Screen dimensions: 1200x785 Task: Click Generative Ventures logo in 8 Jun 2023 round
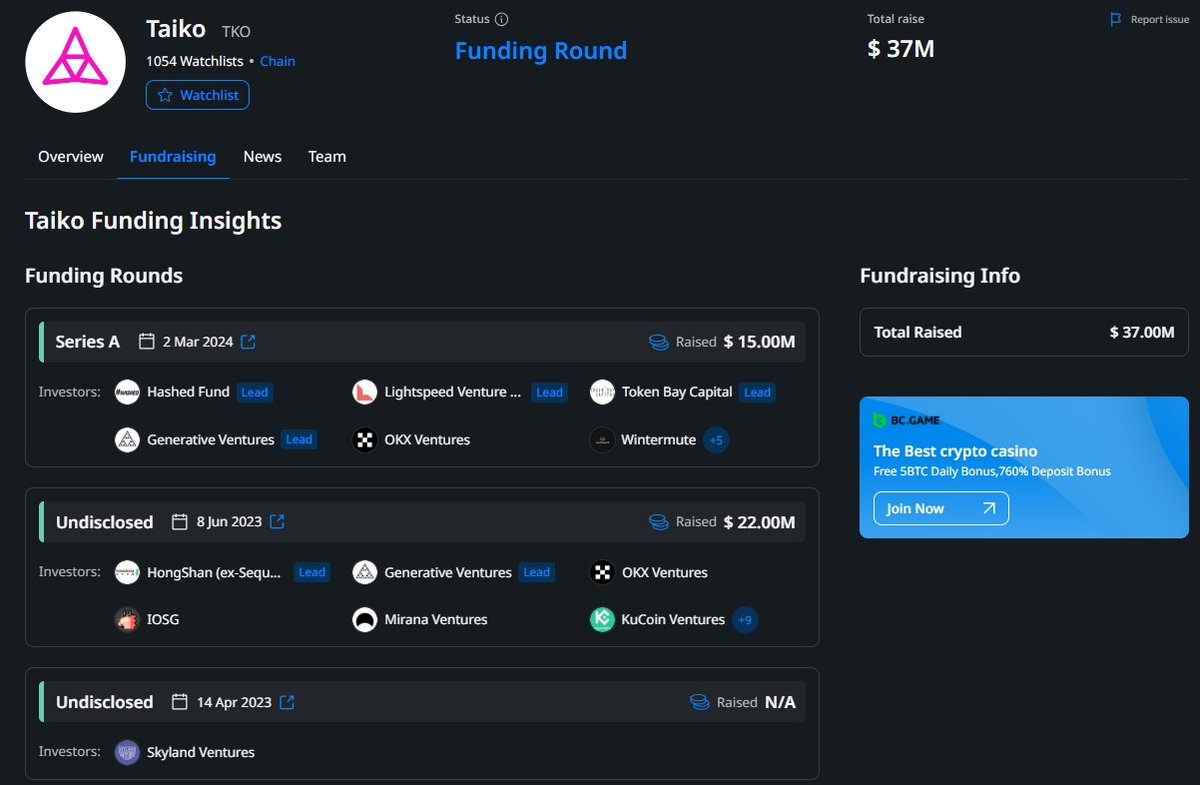365,572
